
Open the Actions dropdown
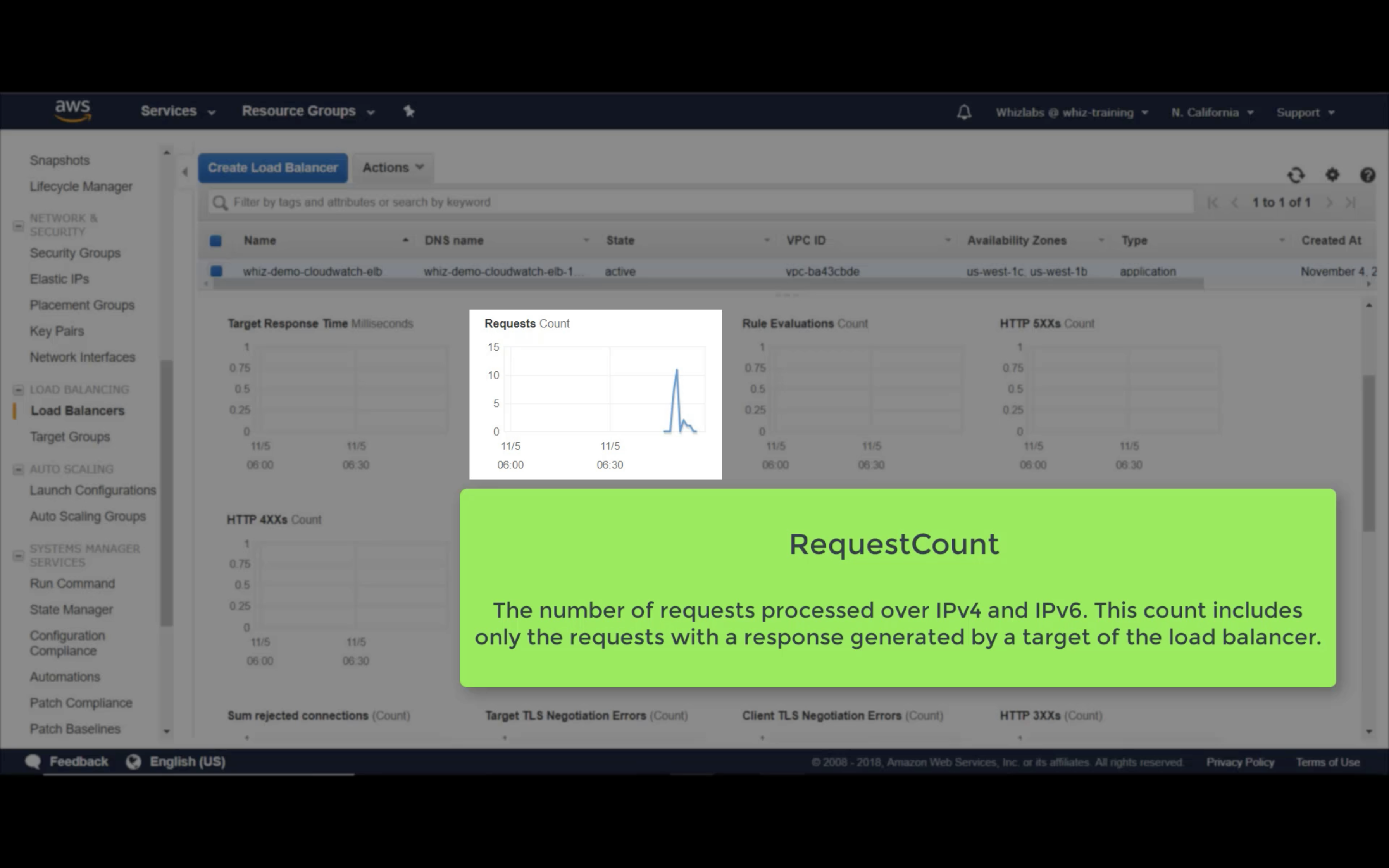(x=393, y=168)
